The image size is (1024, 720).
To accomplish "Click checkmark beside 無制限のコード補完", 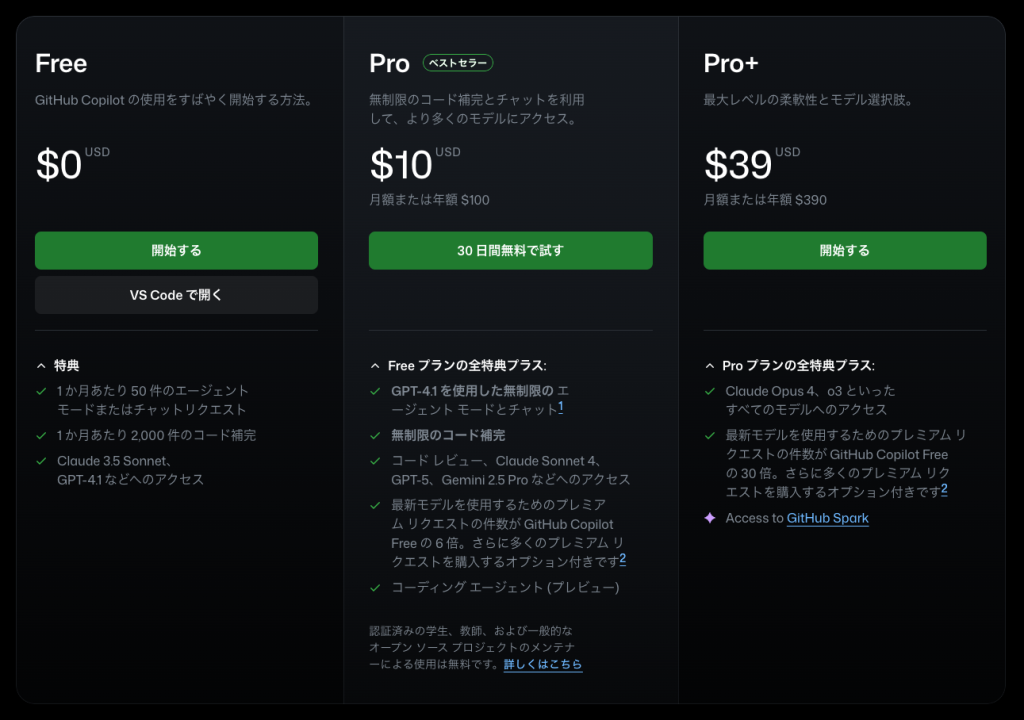I will click(x=376, y=435).
